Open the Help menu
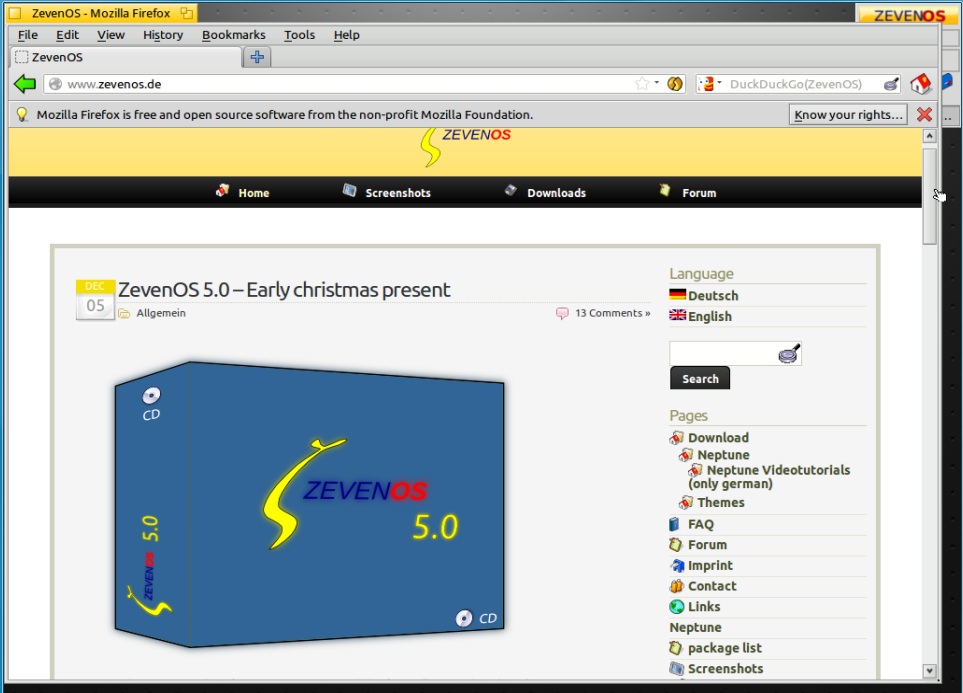The image size is (963, 693). (x=346, y=35)
